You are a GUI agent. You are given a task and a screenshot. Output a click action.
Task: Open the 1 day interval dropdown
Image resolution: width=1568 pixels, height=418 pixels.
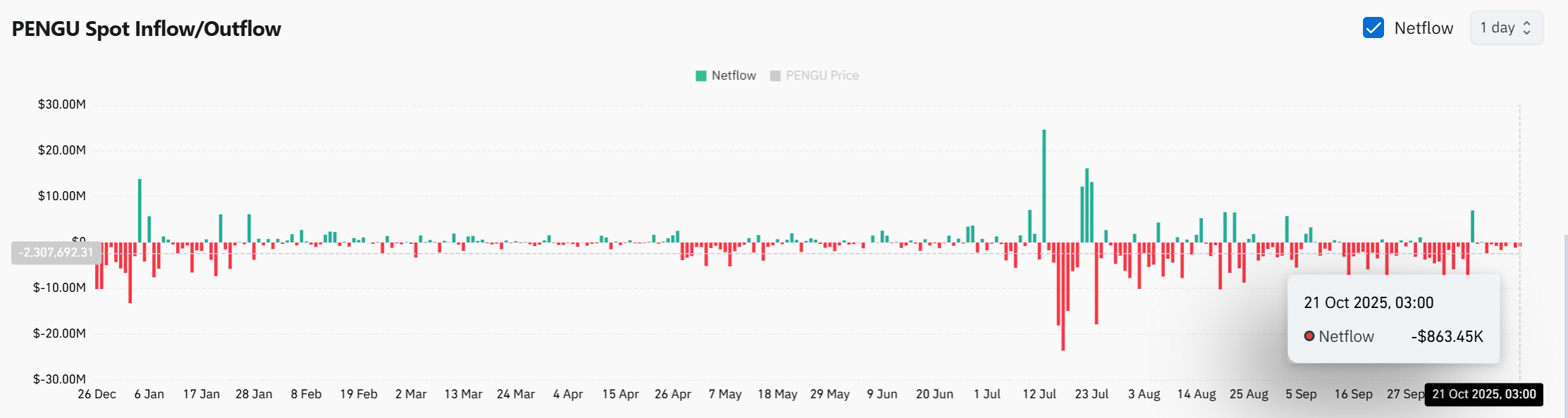(x=1506, y=28)
